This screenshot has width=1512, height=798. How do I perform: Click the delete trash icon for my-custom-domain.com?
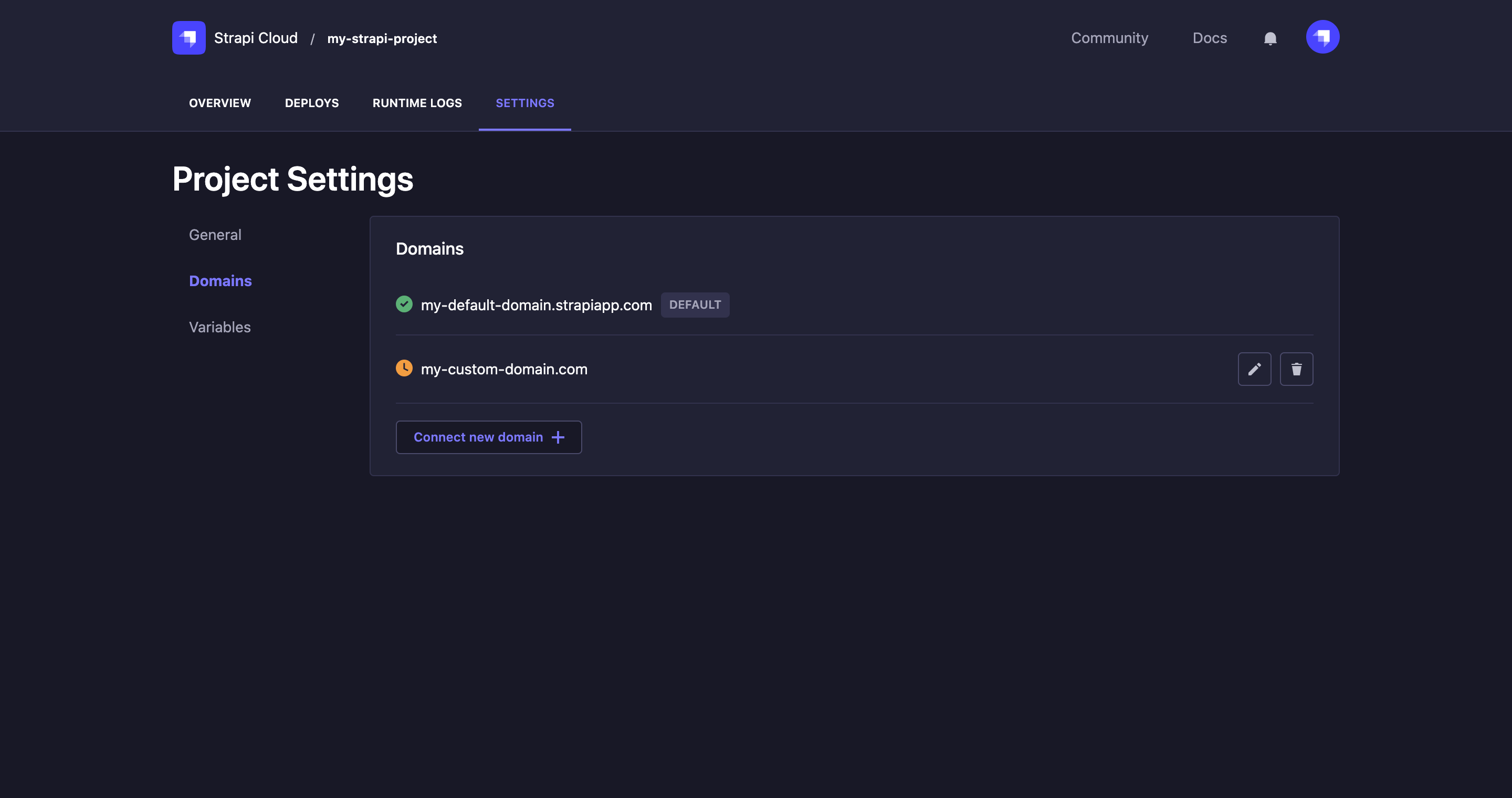[1296, 368]
